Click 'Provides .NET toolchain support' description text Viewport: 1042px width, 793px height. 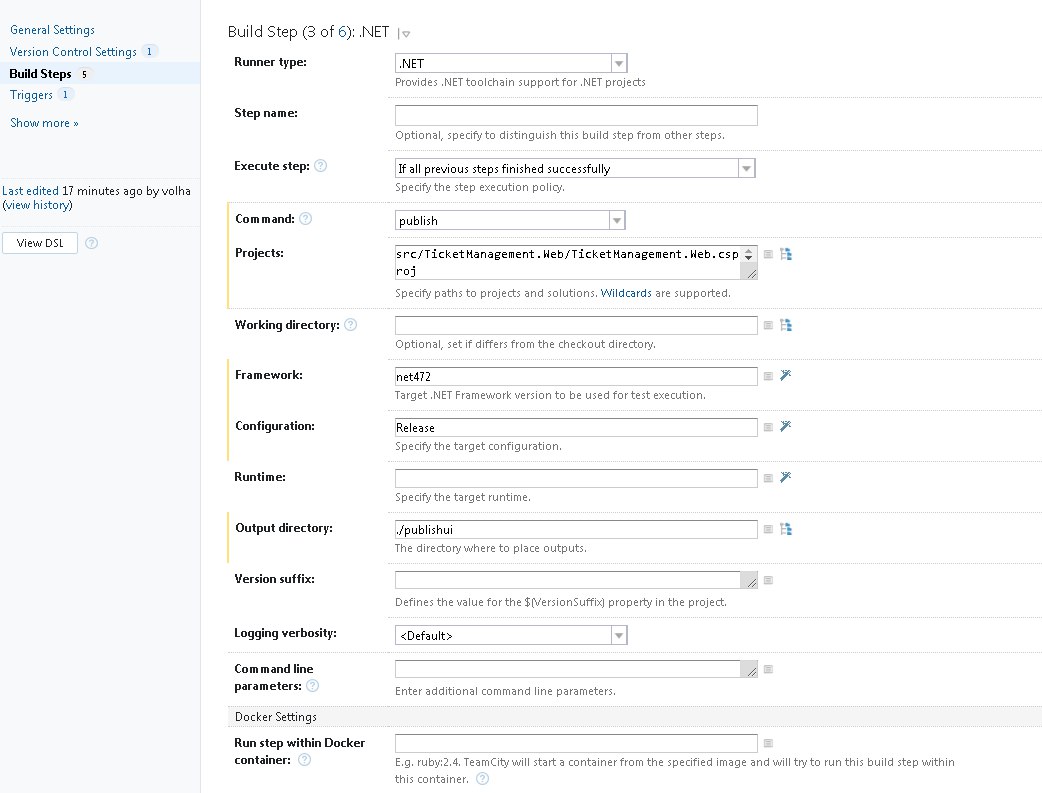pos(520,82)
